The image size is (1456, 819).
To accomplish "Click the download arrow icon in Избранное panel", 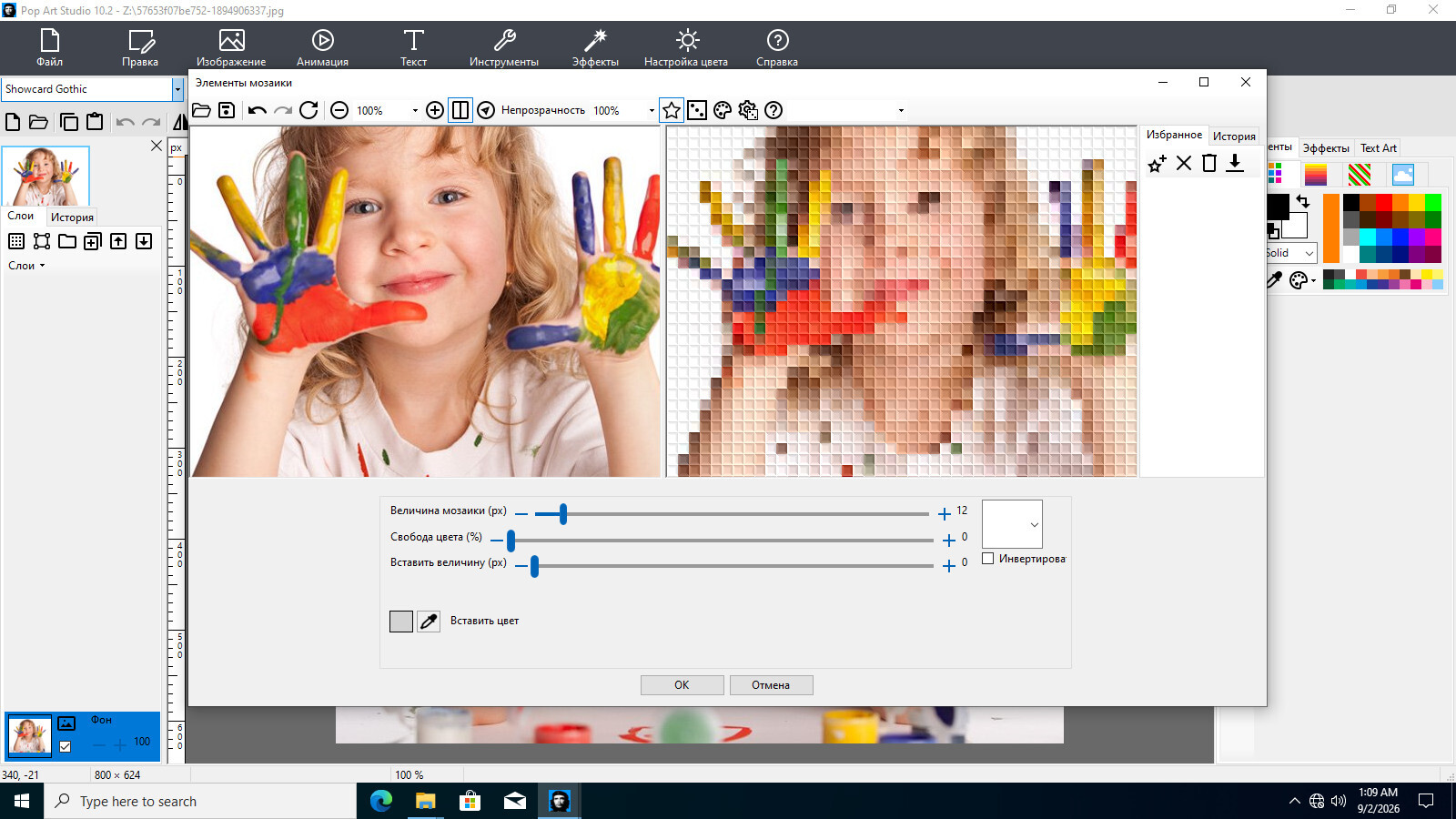I will 1235,163.
